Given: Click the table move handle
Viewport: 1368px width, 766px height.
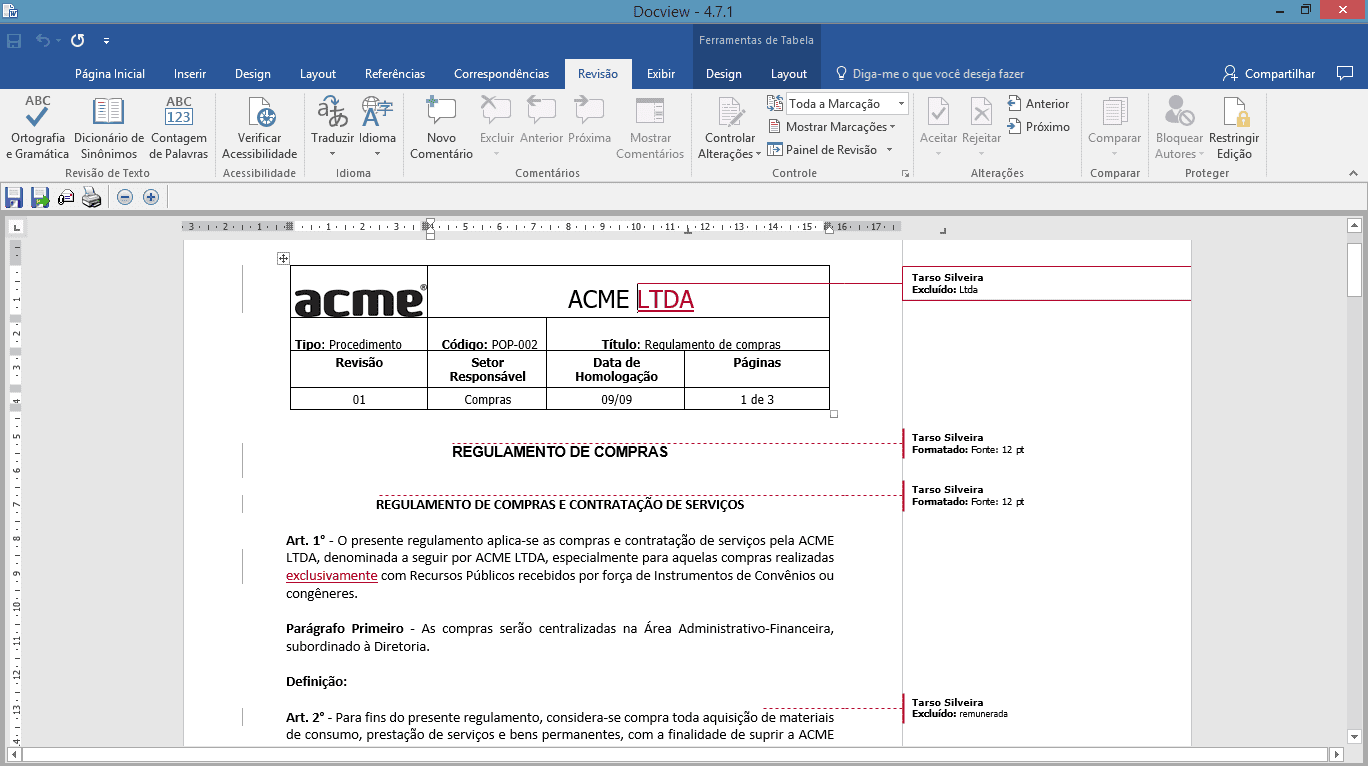Looking at the screenshot, I should 284,258.
